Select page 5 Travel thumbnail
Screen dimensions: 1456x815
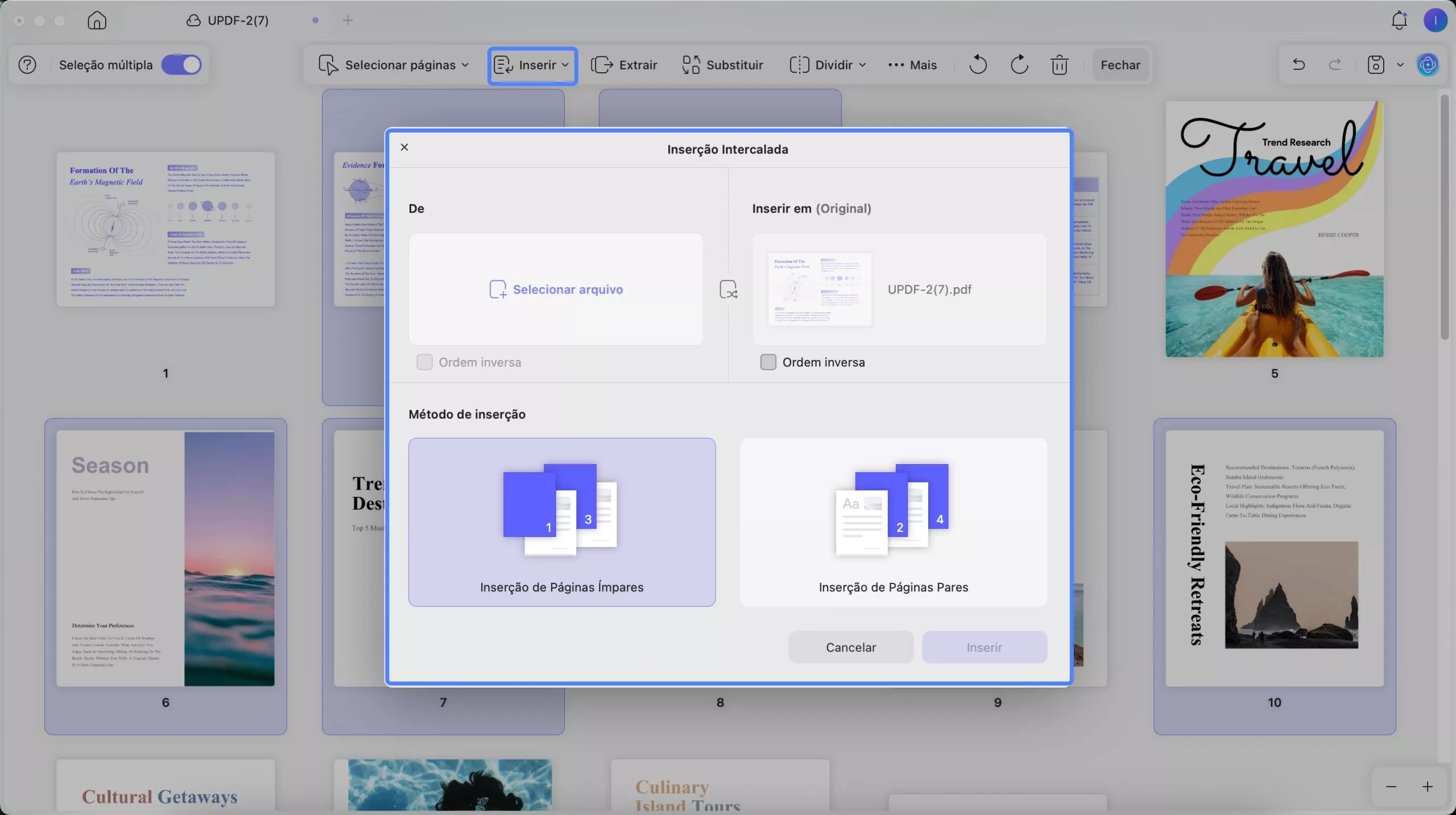point(1275,229)
